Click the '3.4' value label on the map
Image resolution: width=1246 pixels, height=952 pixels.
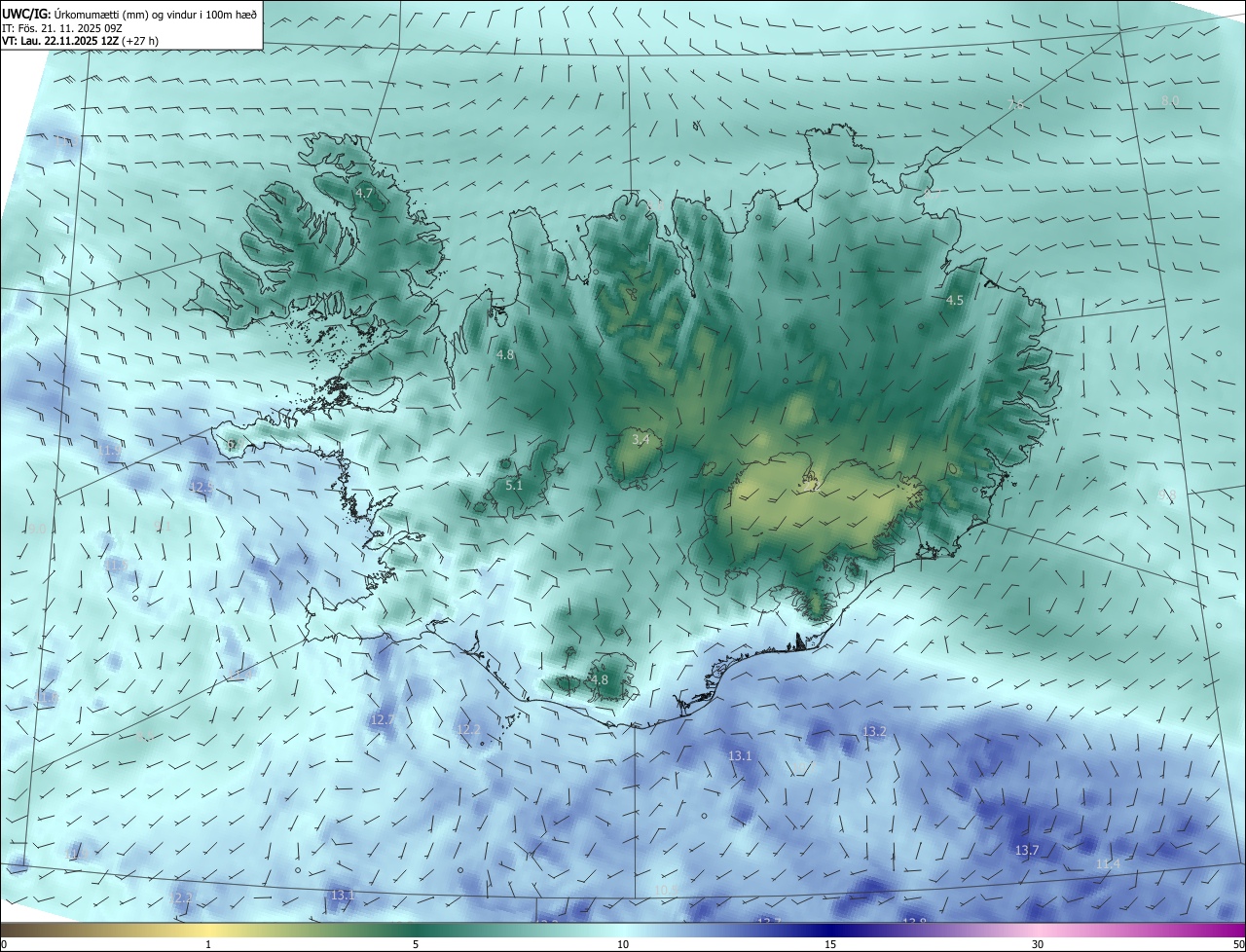pos(641,440)
